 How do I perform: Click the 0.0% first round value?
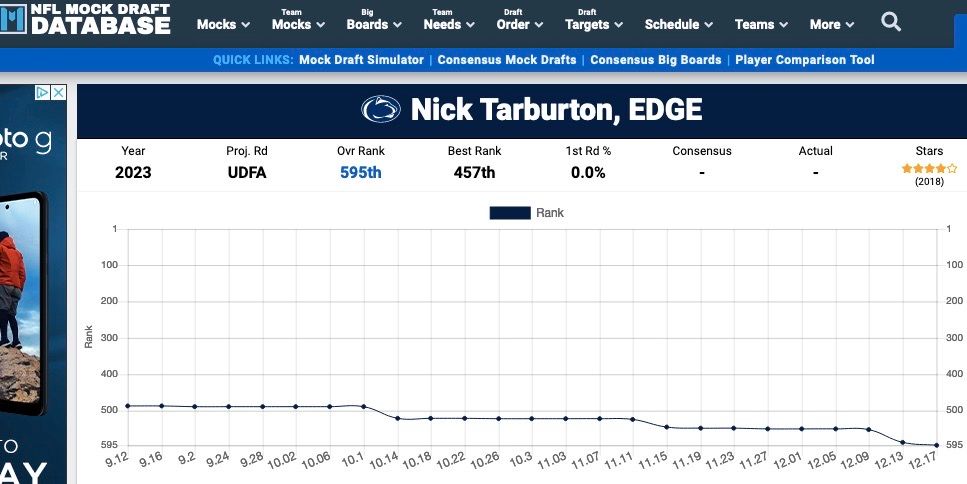click(588, 173)
